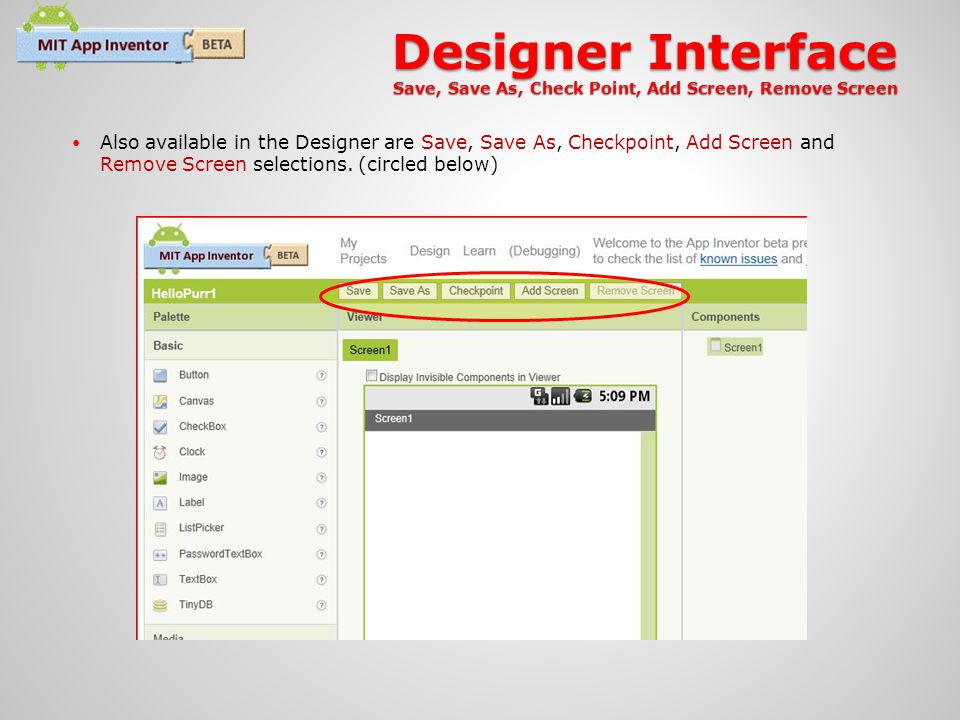Click the phone battery status icon
The height and width of the screenshot is (720, 960).
pyautogui.click(x=582, y=396)
